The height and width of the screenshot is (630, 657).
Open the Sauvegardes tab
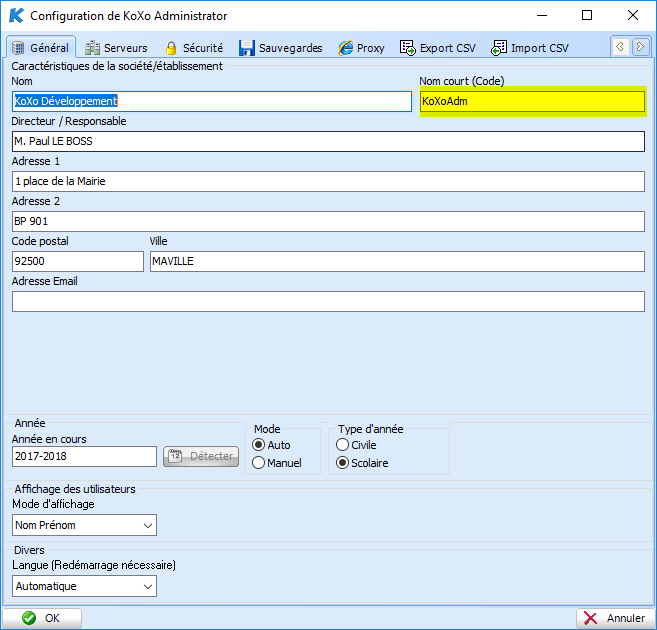click(281, 48)
